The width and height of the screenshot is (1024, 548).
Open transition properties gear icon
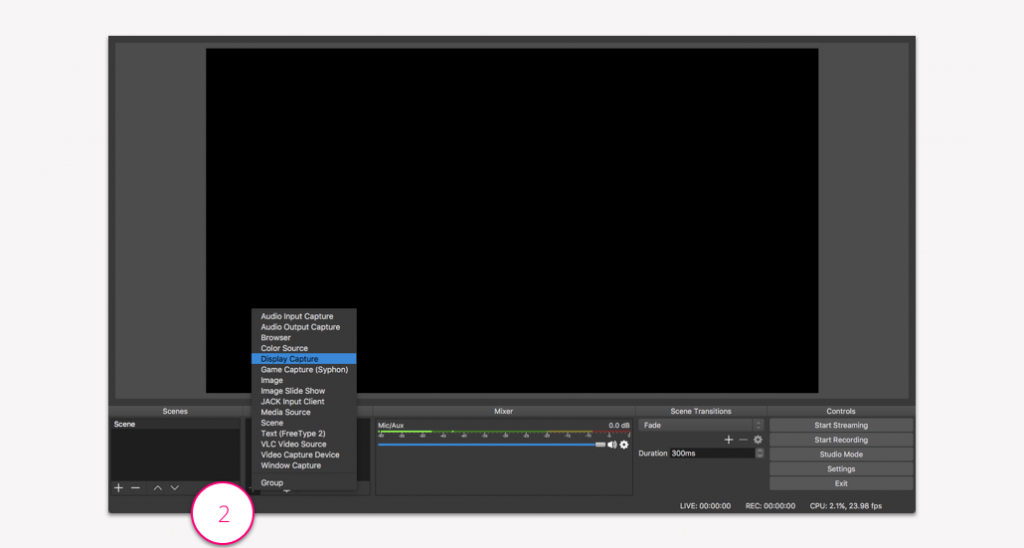[758, 440]
